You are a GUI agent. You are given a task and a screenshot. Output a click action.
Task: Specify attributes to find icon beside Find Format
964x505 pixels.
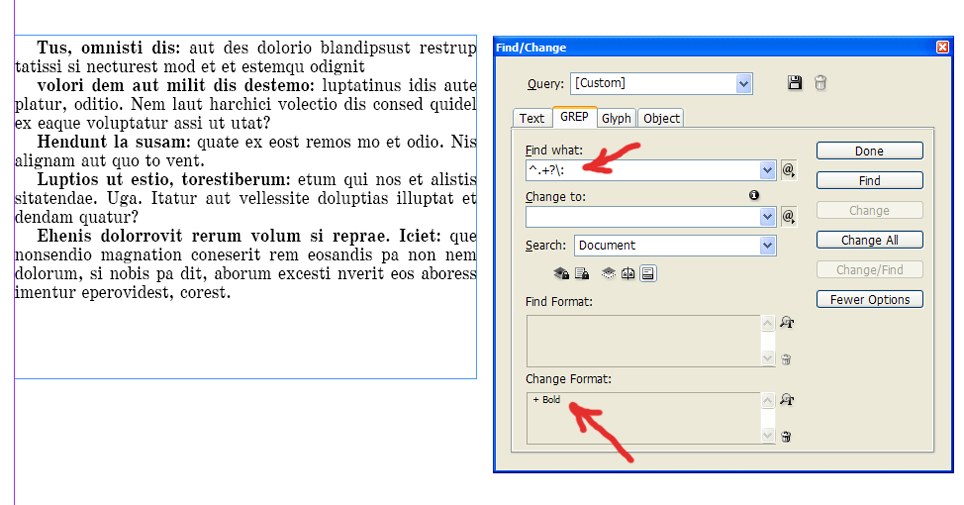(786, 322)
